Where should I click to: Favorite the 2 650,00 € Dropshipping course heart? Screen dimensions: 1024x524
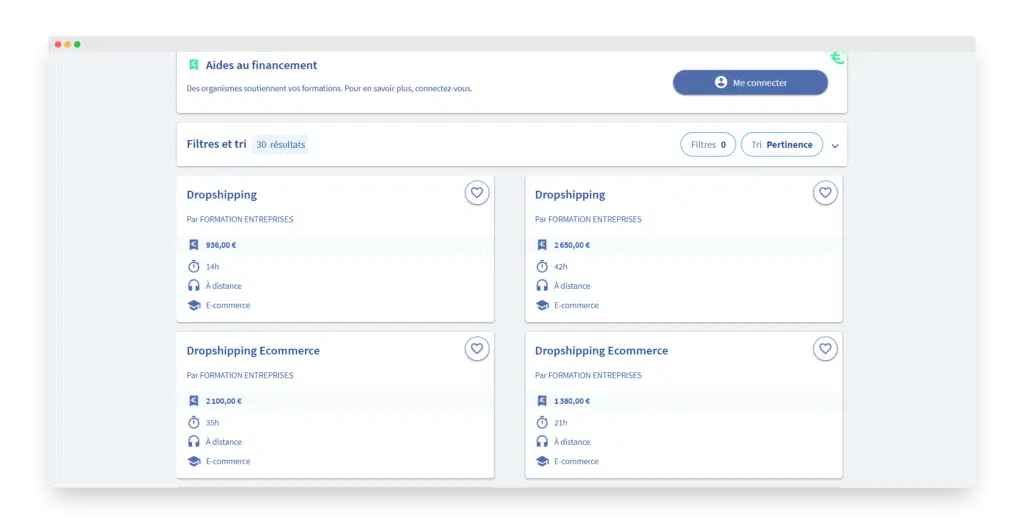(x=825, y=193)
